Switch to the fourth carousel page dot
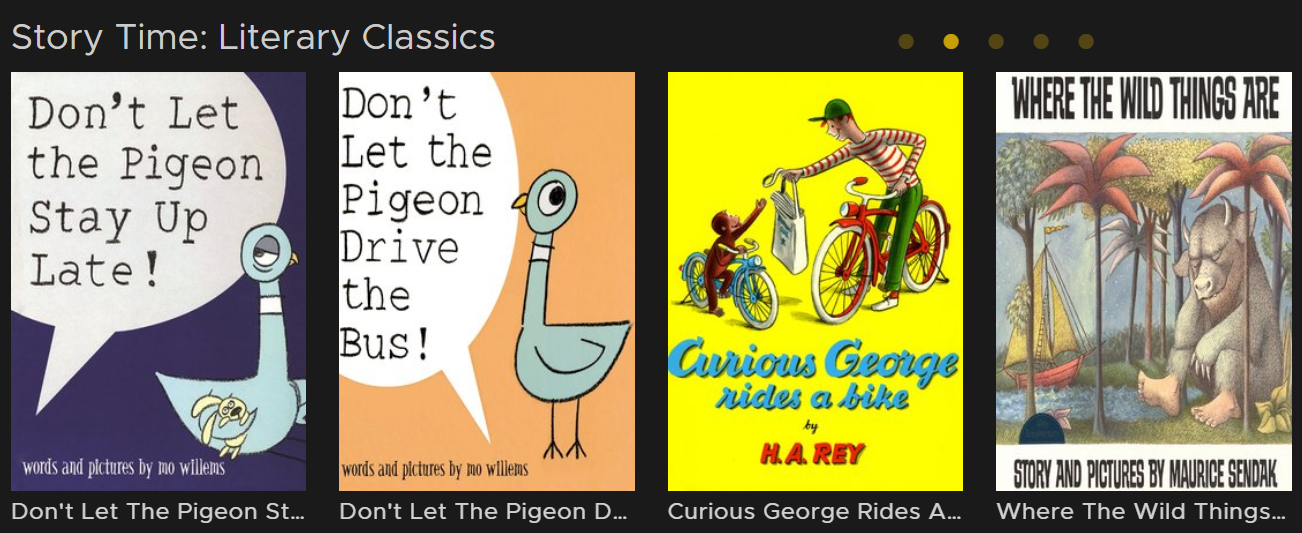The image size is (1302, 533). [x=1041, y=41]
